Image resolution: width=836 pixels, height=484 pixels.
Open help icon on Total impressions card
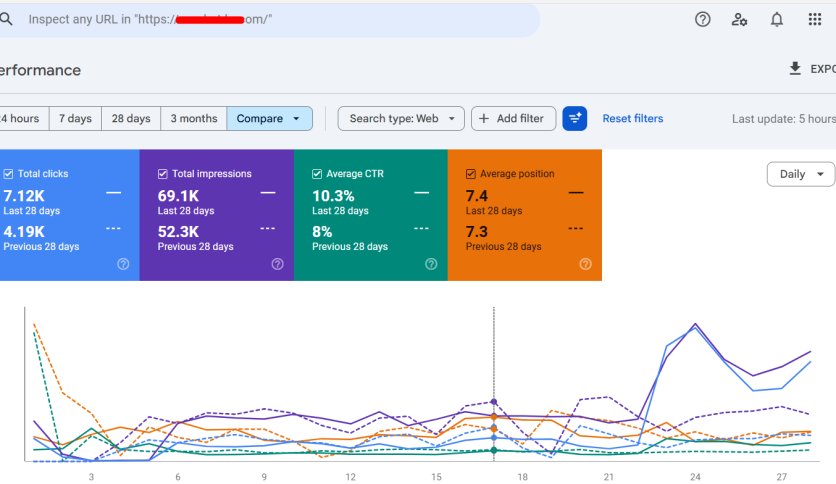point(277,264)
